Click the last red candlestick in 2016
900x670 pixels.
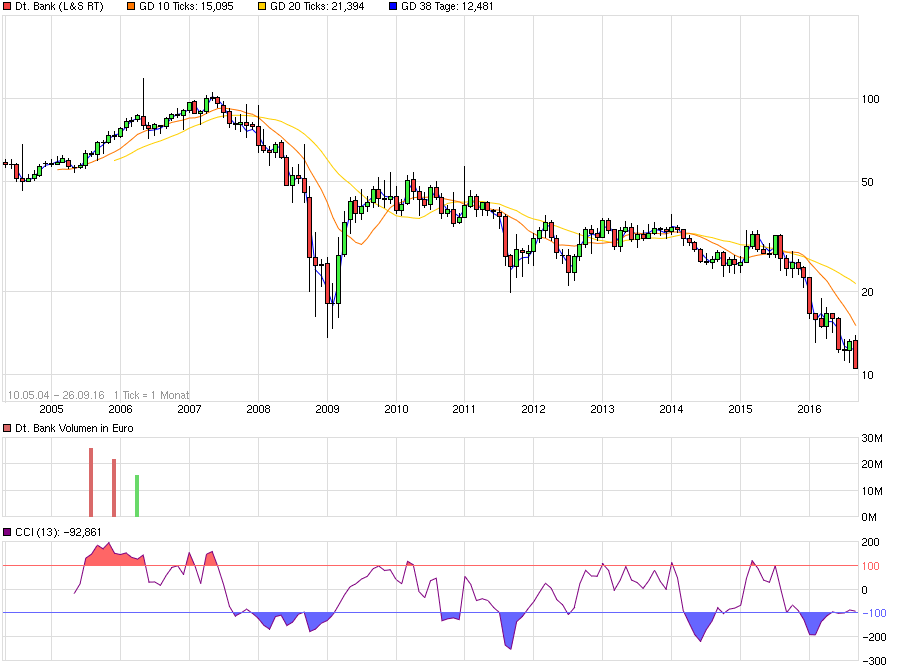tap(855, 354)
